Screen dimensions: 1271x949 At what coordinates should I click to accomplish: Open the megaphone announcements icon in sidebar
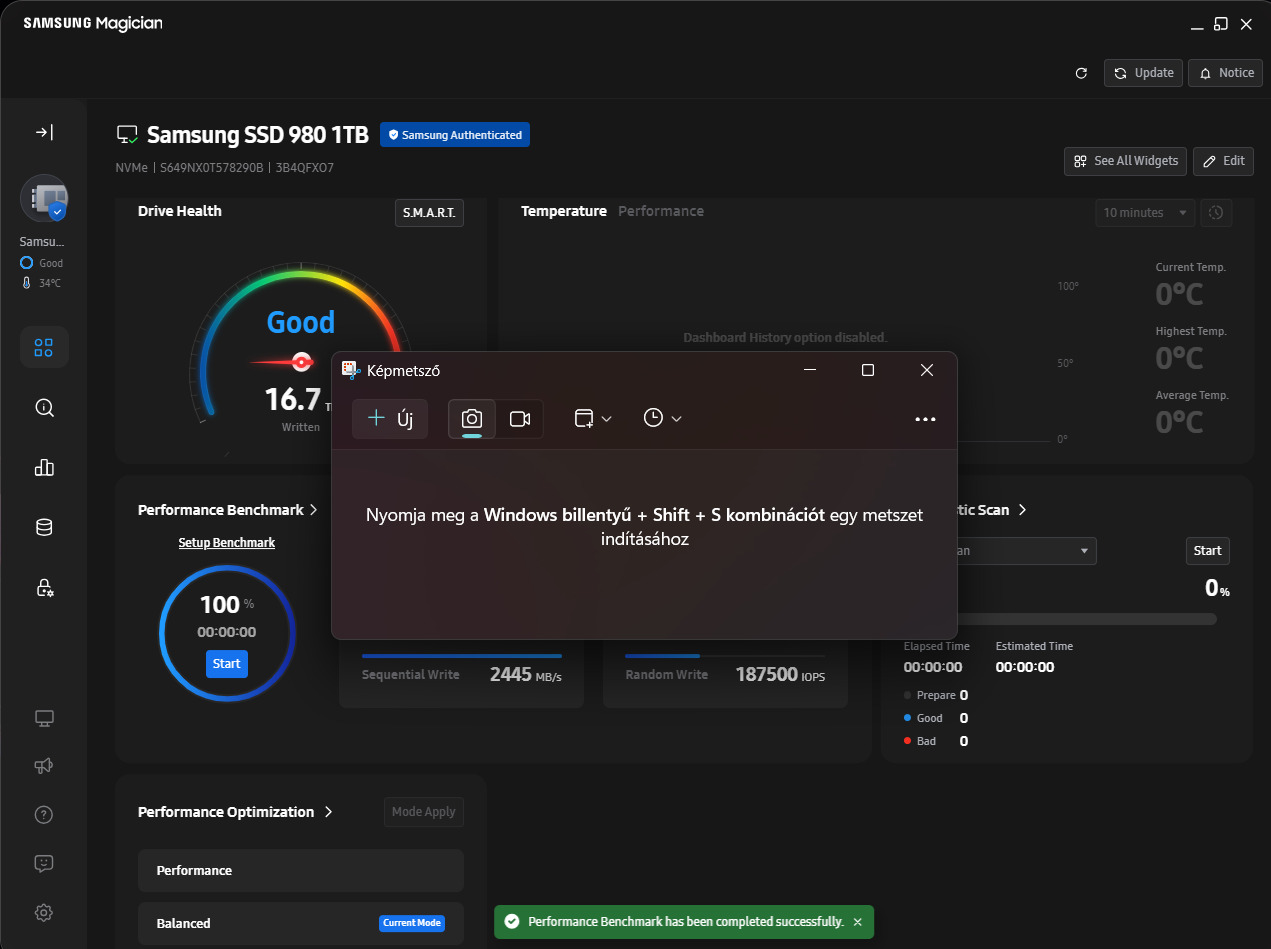pos(44,766)
